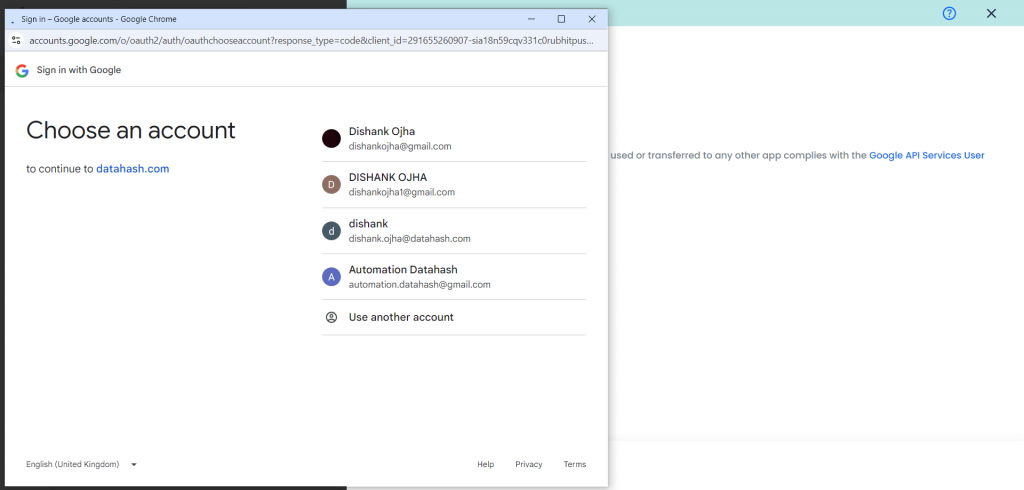Choose account automation.datahash@gmail.com
The image size is (1024, 490).
pos(454,277)
